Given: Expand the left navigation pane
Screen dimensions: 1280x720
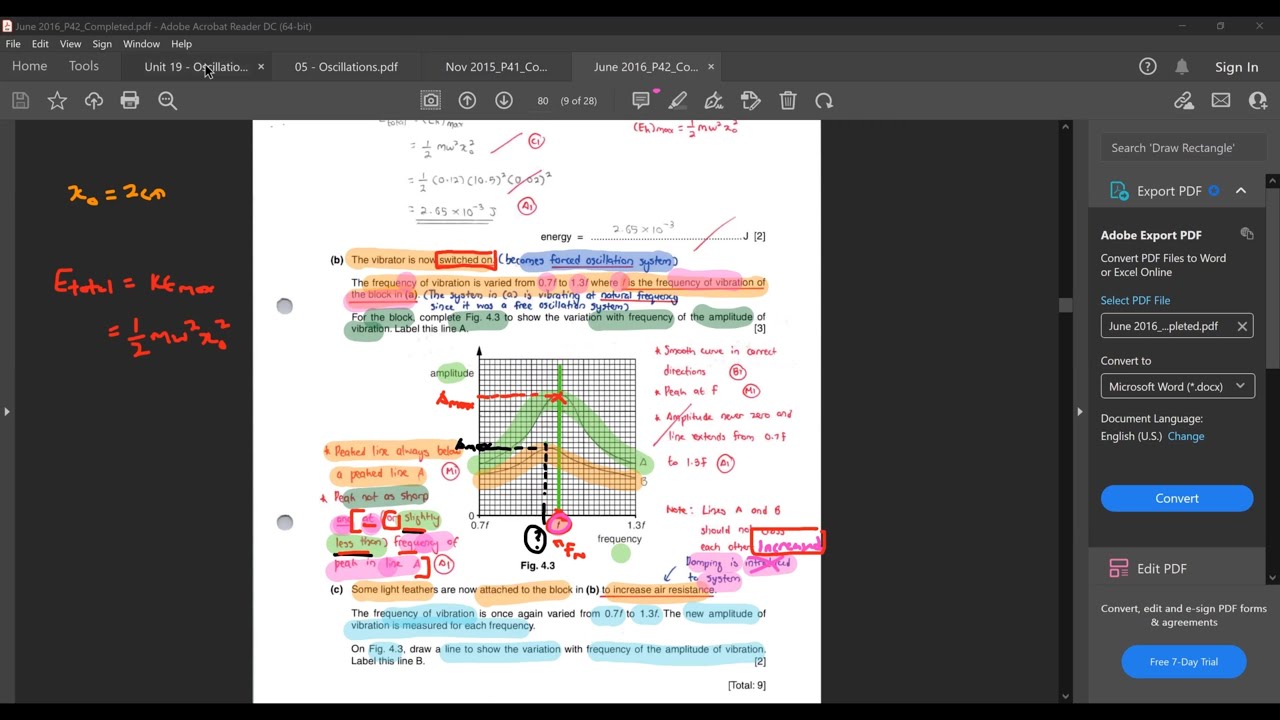Looking at the screenshot, I should pyautogui.click(x=7, y=411).
